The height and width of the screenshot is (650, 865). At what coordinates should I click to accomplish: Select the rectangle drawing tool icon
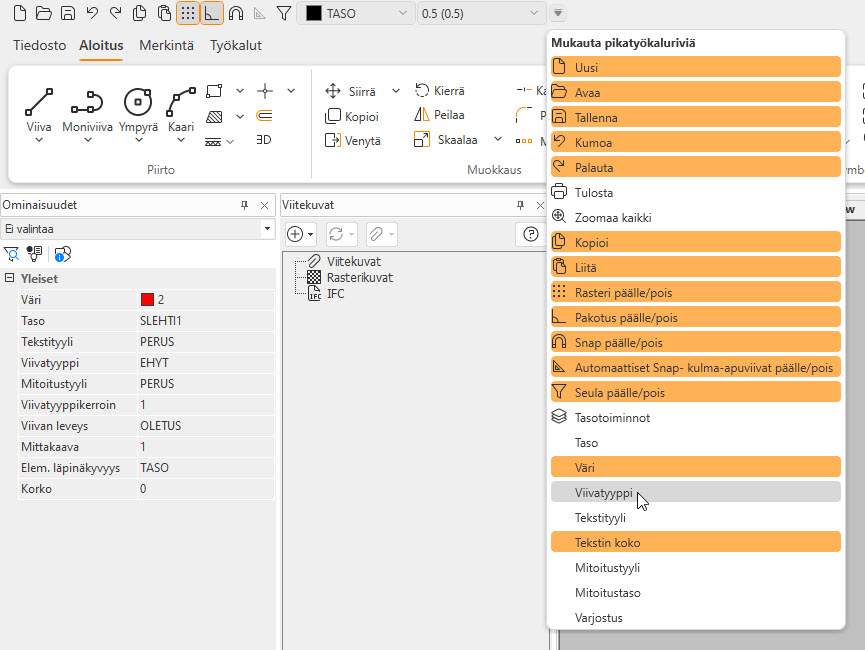pyautogui.click(x=214, y=91)
